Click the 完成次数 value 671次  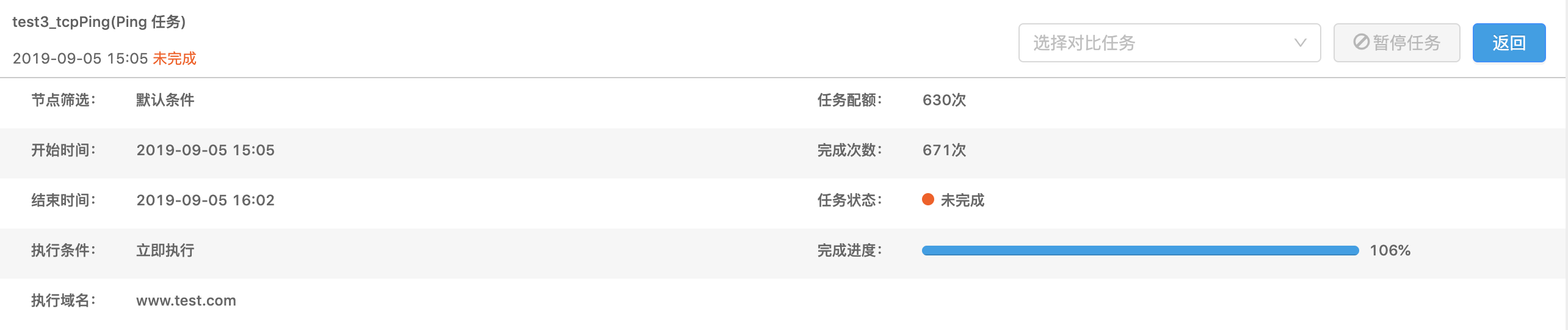pyautogui.click(x=944, y=150)
